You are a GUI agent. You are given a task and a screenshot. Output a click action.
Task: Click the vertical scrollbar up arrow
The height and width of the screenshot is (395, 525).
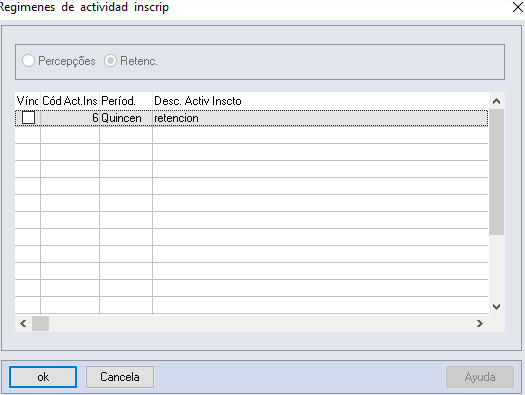497,101
